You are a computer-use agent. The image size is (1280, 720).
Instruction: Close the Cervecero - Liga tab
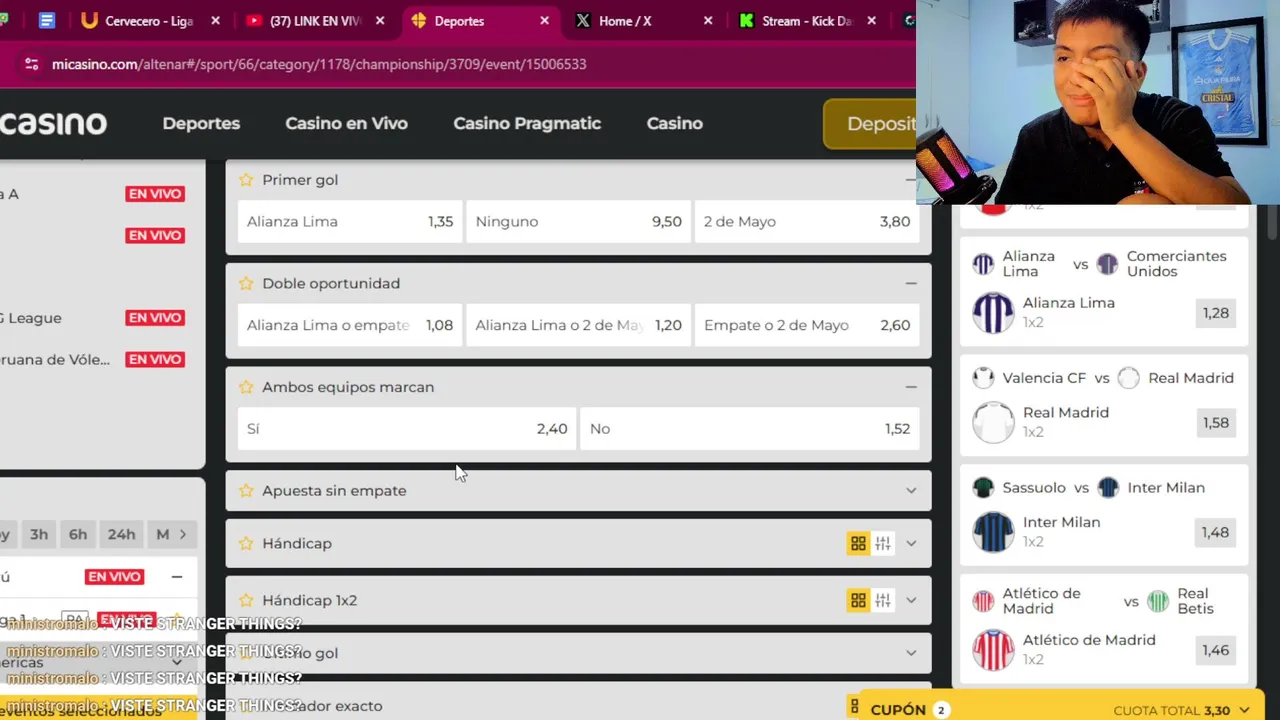(x=215, y=21)
